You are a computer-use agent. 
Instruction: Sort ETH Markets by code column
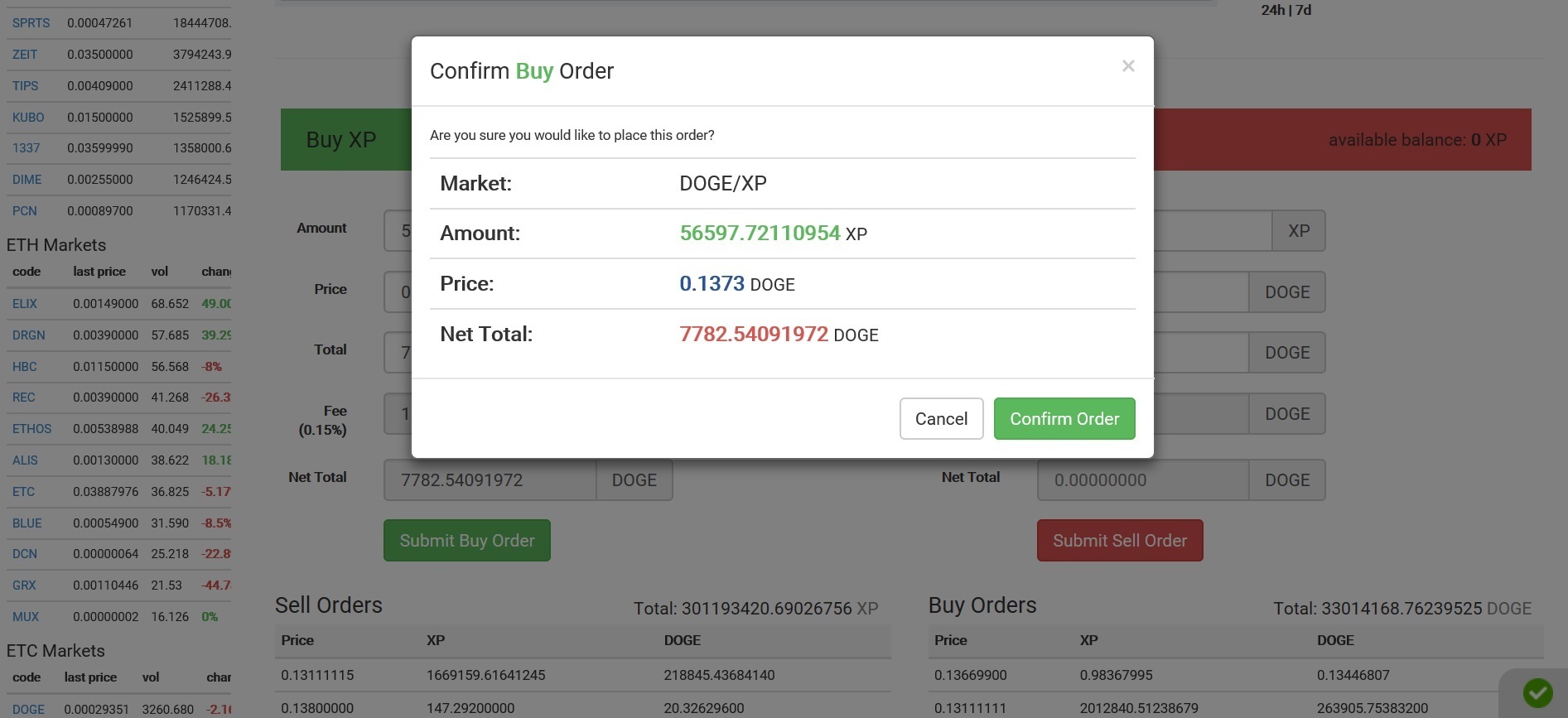(27, 272)
